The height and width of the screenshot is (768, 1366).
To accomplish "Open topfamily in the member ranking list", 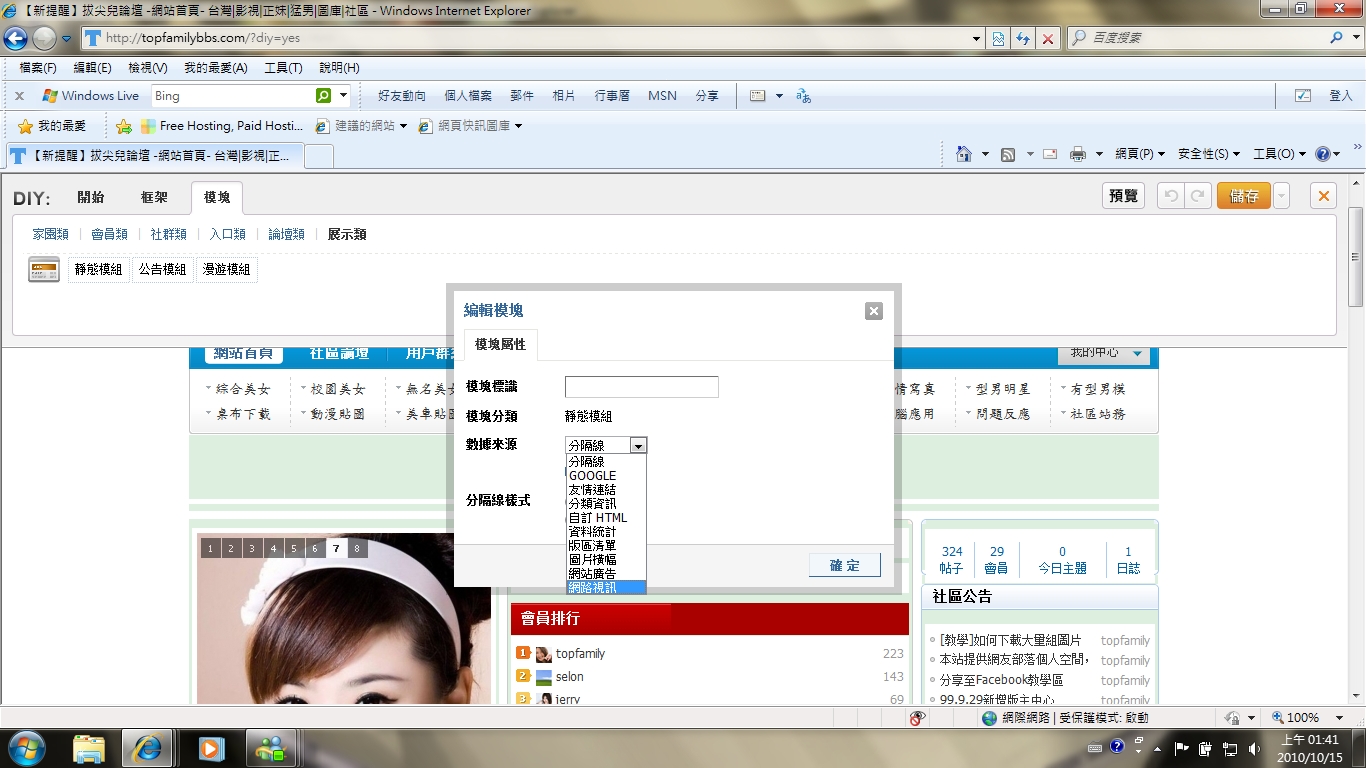I will click(x=580, y=654).
